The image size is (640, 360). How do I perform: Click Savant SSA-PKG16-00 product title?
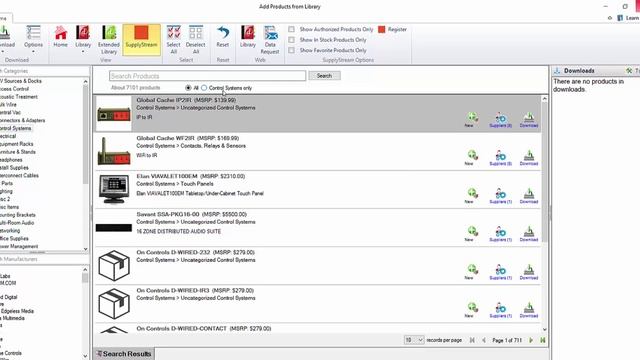[191, 214]
